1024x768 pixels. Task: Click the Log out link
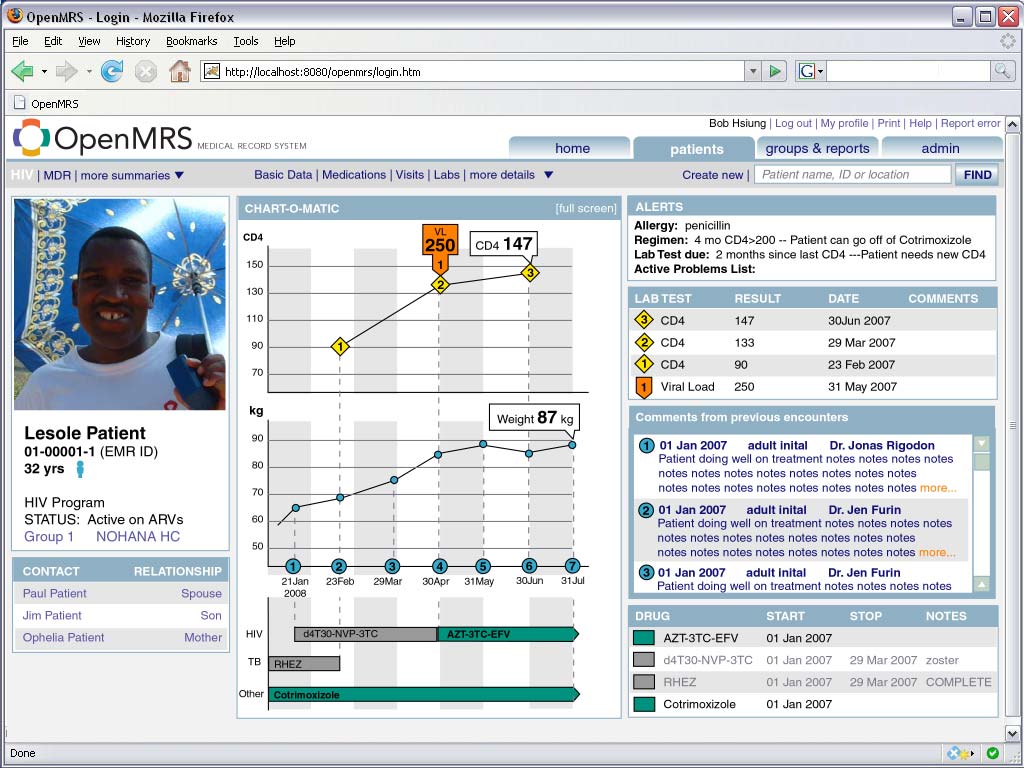coord(793,123)
